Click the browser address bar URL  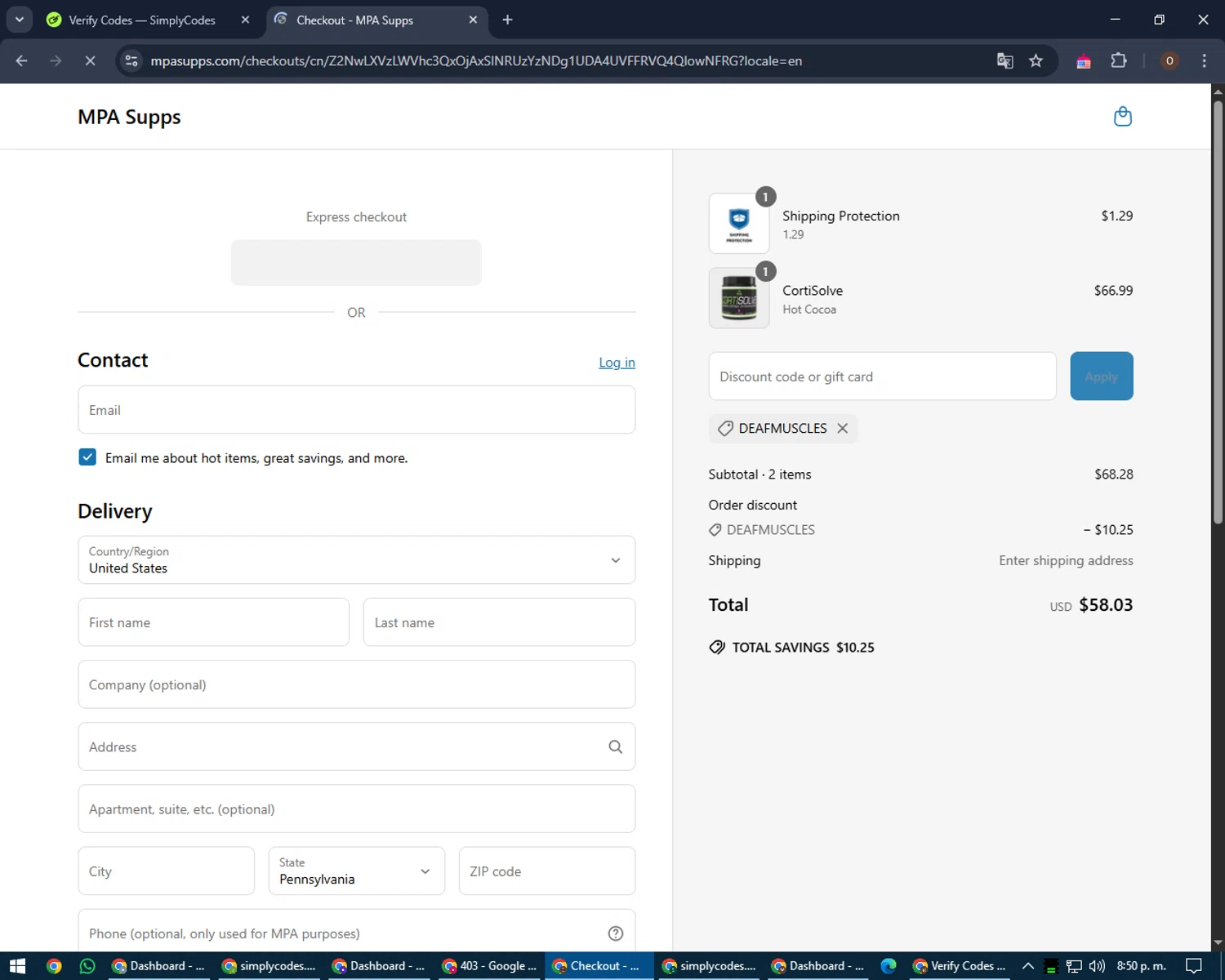click(476, 61)
